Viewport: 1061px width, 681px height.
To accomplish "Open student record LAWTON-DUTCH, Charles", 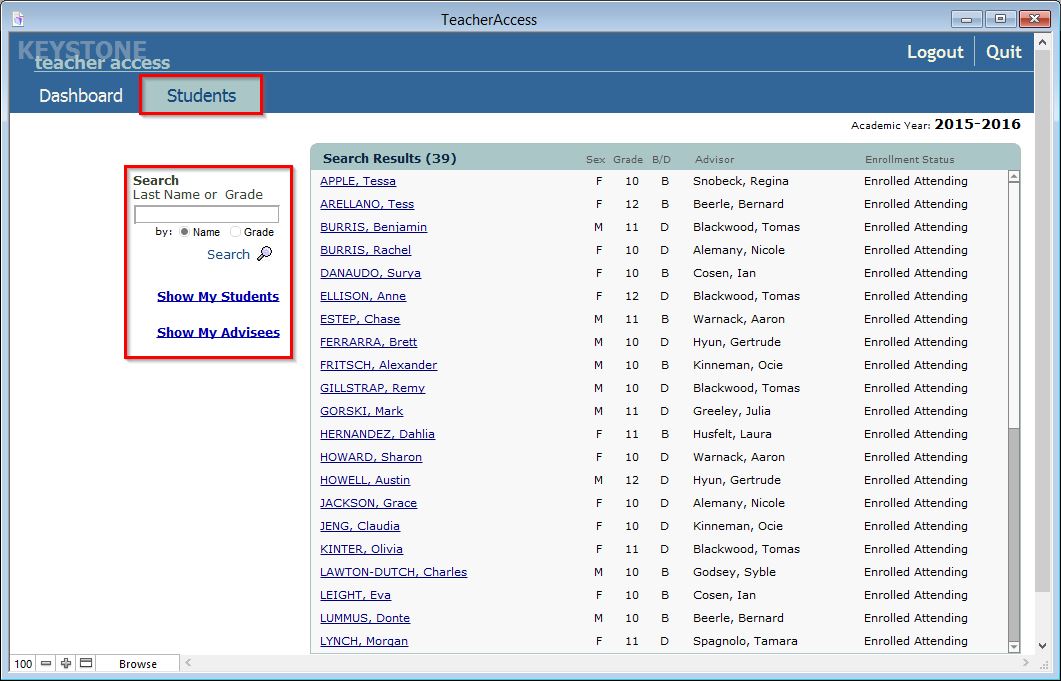I will pyautogui.click(x=393, y=572).
